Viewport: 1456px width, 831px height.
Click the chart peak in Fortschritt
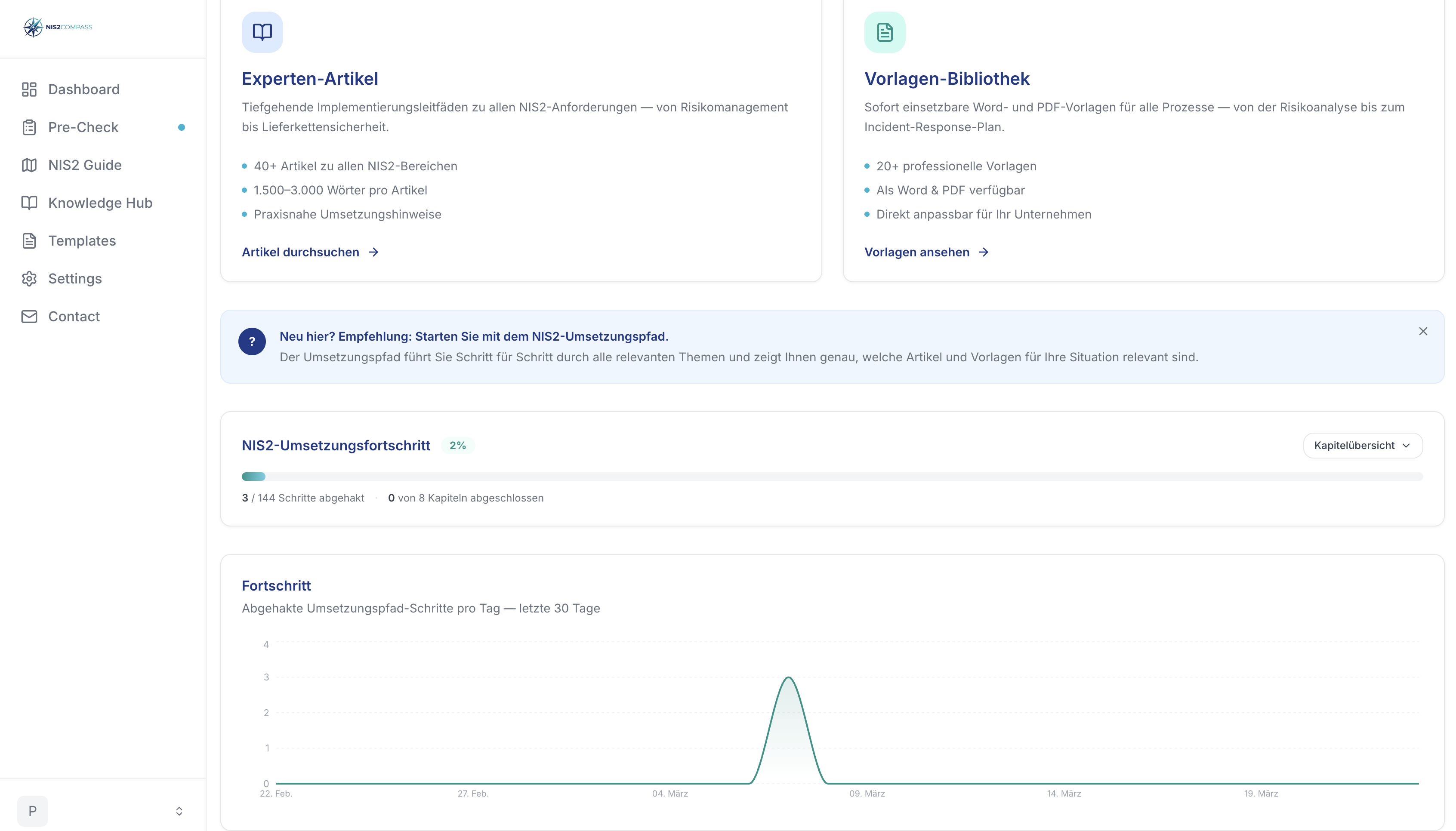coord(788,678)
